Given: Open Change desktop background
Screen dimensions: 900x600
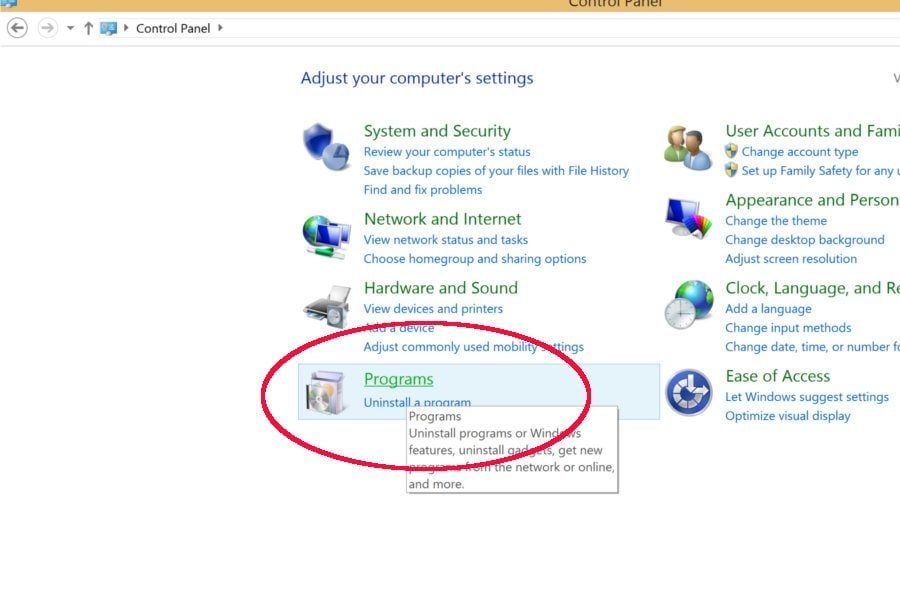Looking at the screenshot, I should click(805, 239).
